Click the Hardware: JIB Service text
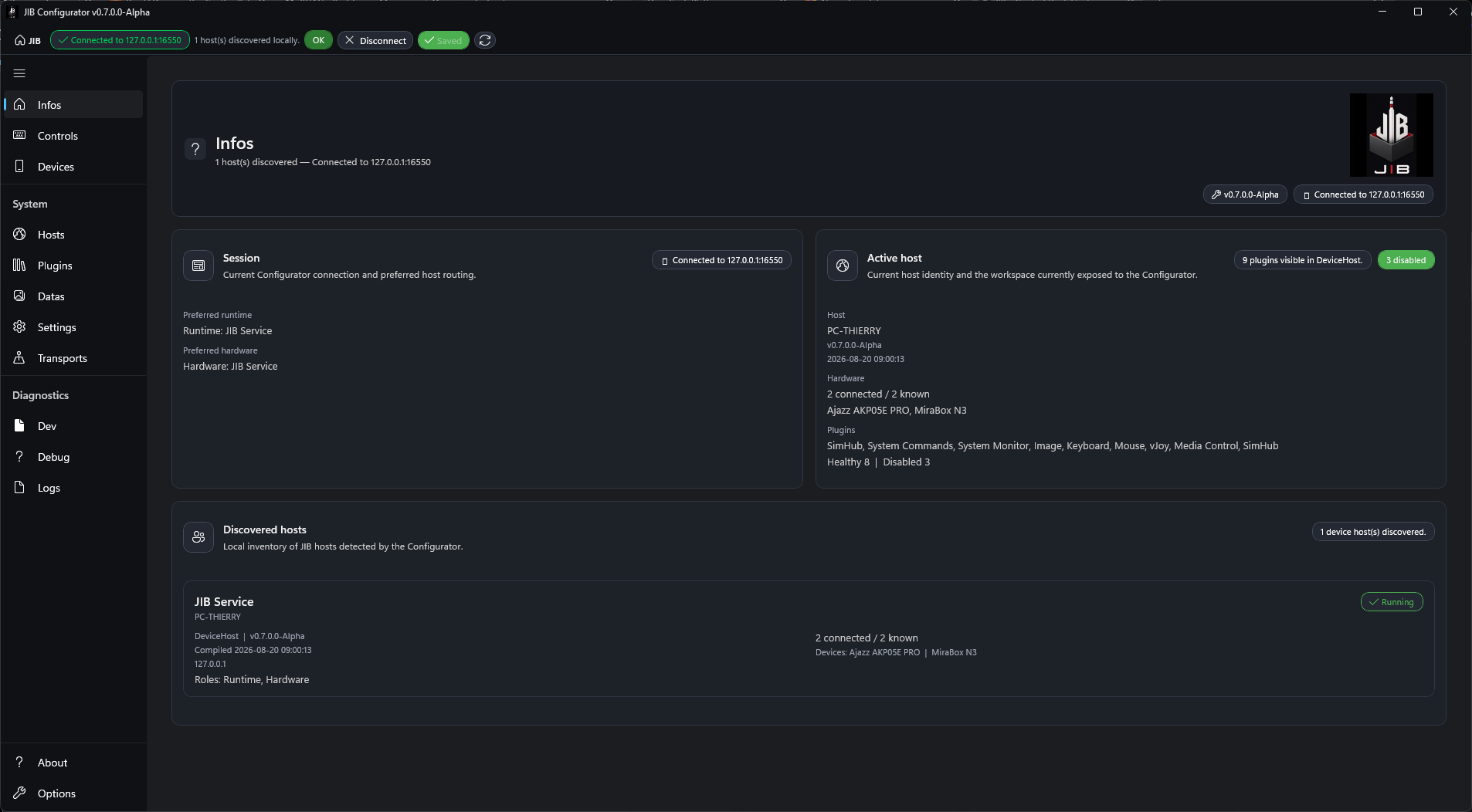The height and width of the screenshot is (812, 1472). click(230, 366)
